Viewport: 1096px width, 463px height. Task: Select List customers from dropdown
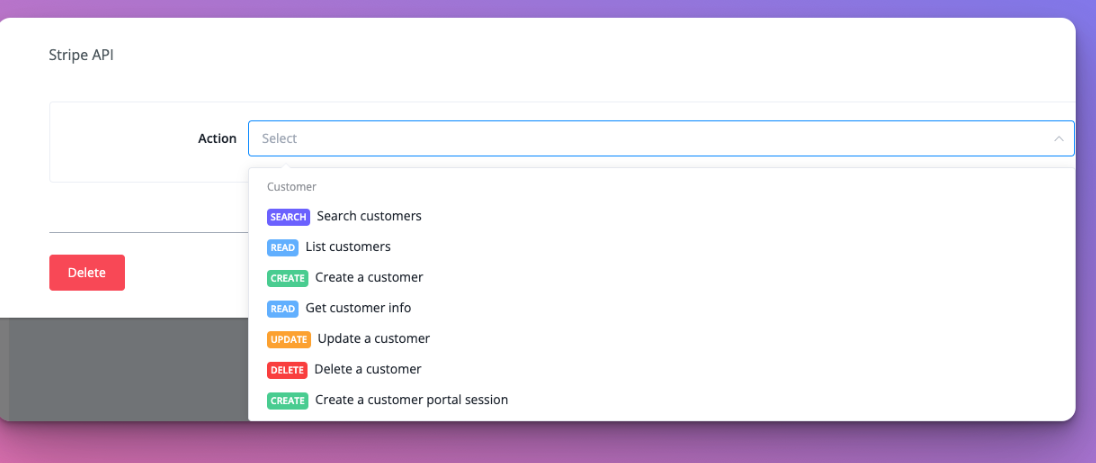point(348,247)
